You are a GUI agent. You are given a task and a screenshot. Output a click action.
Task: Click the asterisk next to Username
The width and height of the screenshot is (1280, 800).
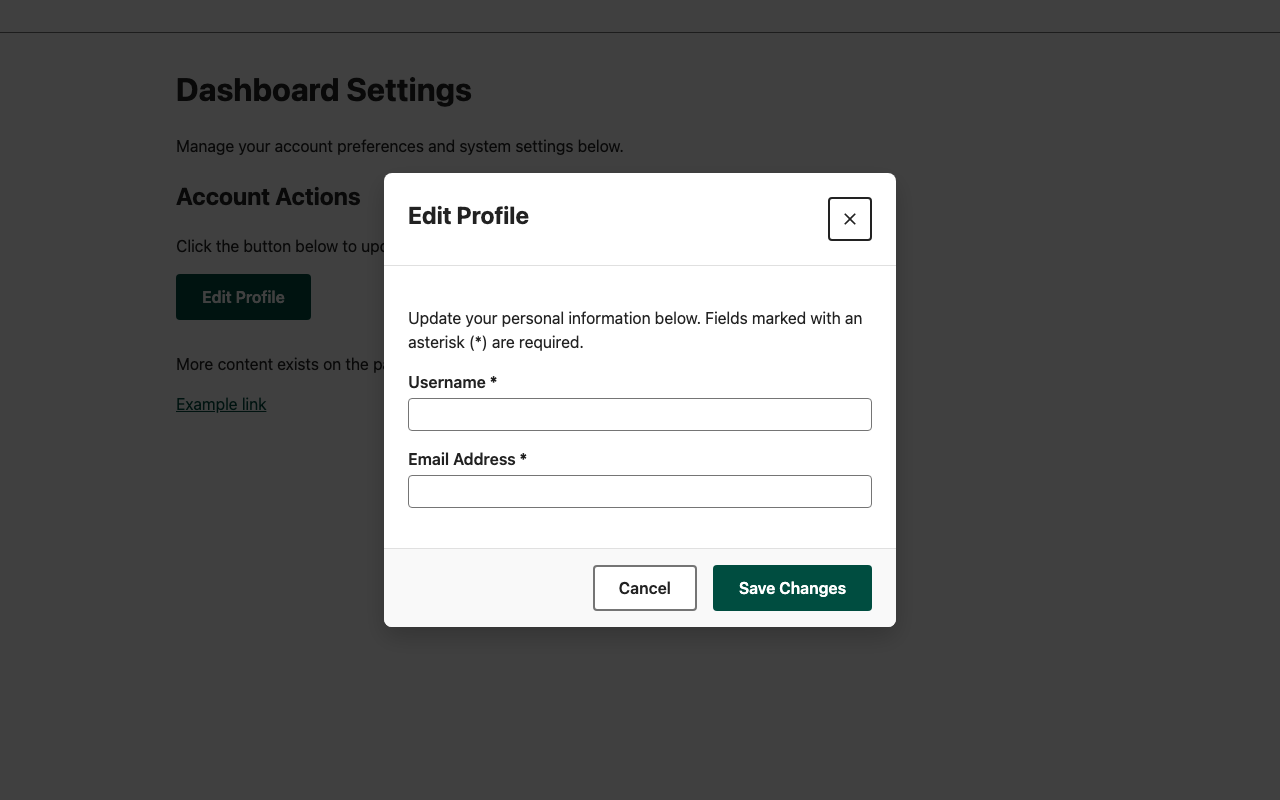pyautogui.click(x=493, y=382)
